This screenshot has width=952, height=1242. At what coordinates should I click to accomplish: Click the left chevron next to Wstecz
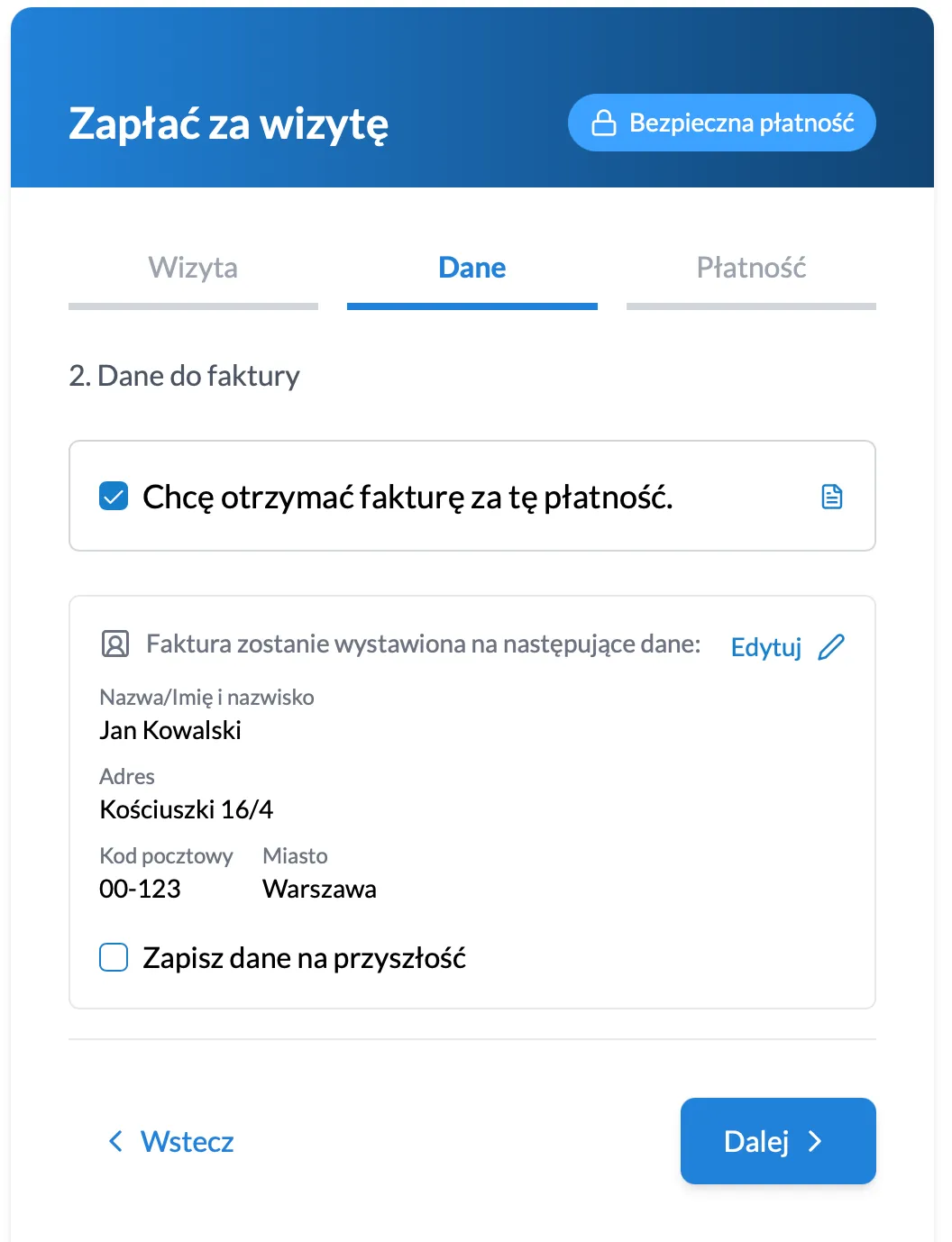(x=114, y=1141)
